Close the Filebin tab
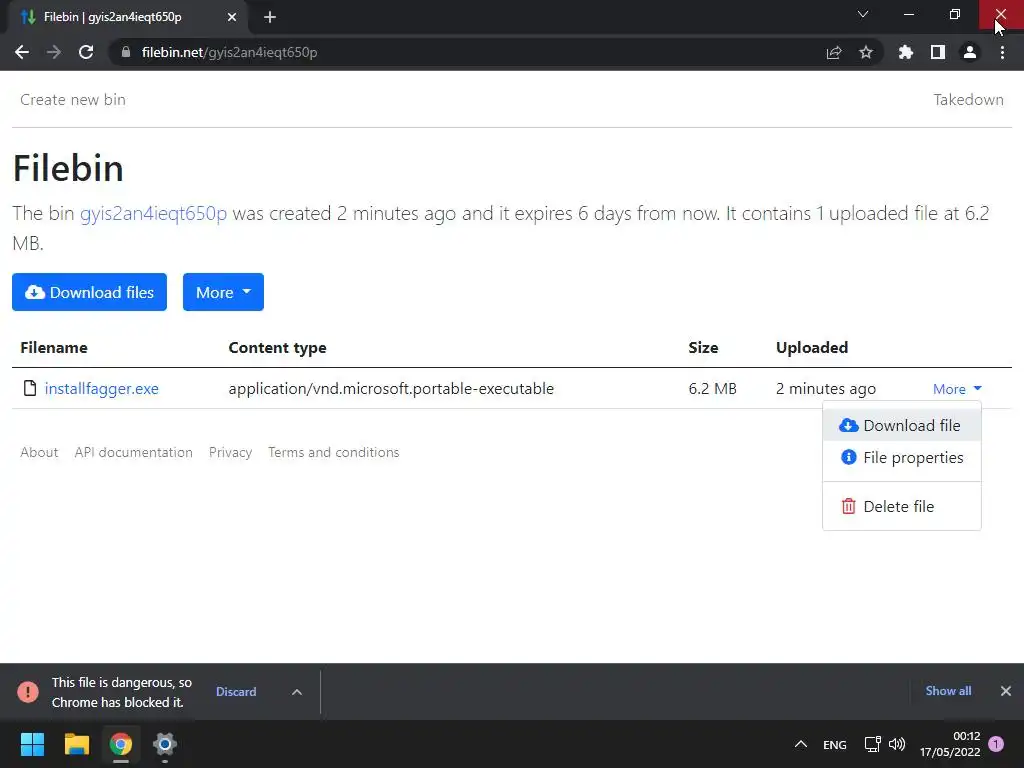The width and height of the screenshot is (1024, 768). coord(232,17)
